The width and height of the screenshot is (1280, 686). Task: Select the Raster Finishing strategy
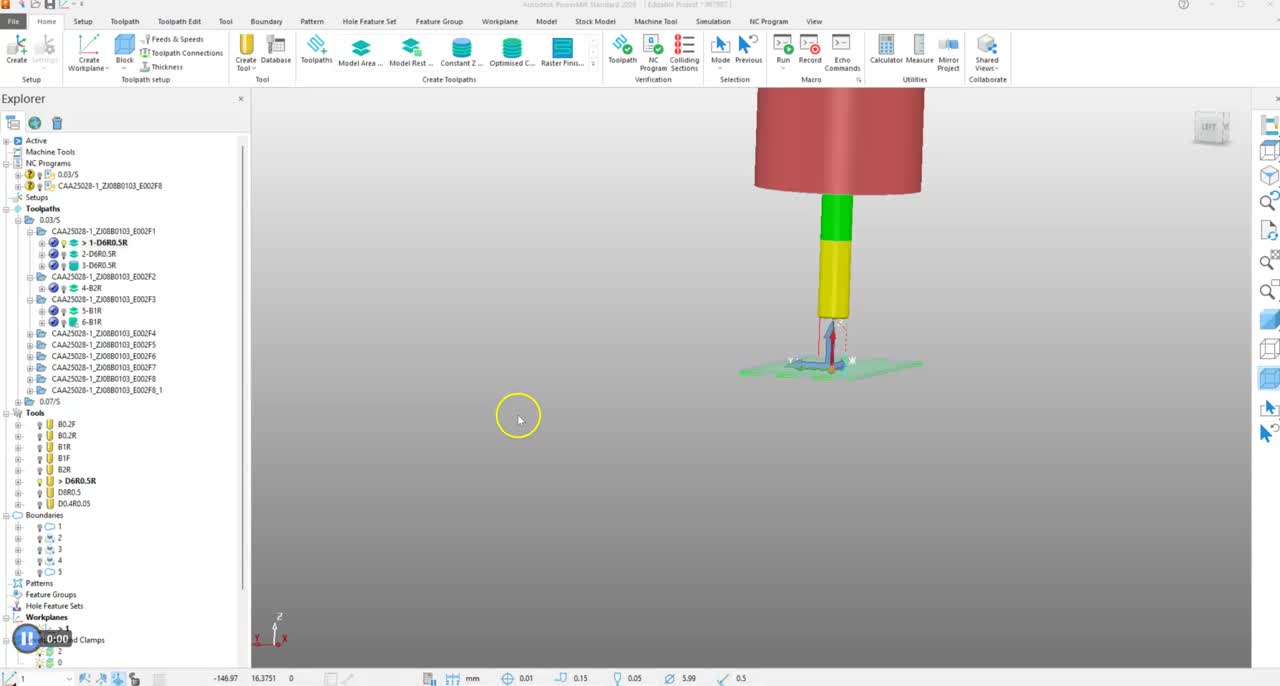(x=562, y=52)
